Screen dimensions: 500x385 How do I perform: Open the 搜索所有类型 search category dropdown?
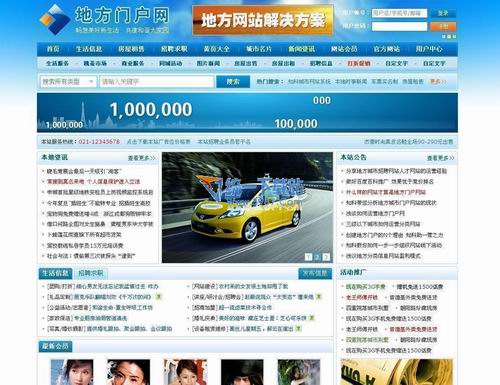(x=68, y=82)
